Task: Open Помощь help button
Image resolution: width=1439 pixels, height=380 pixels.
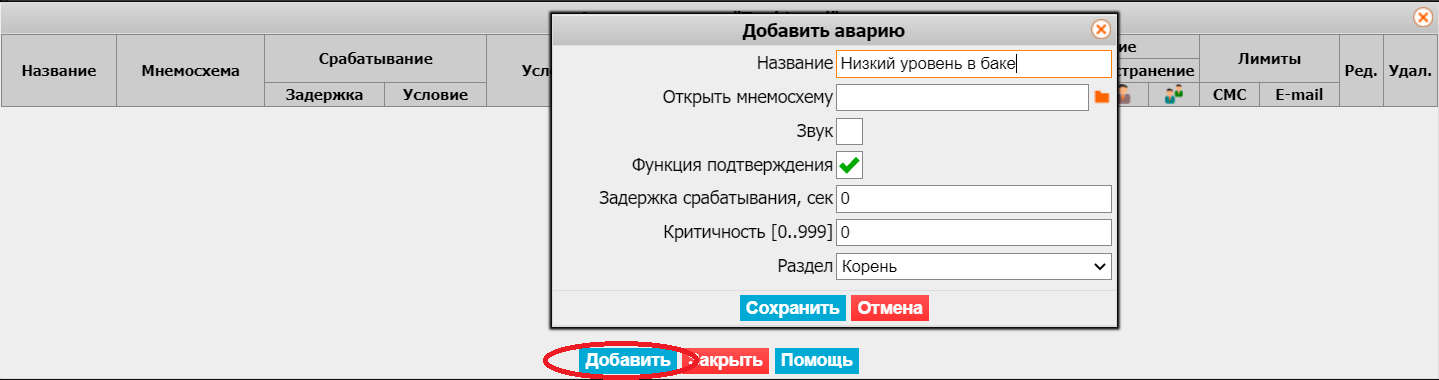Action: [x=817, y=360]
